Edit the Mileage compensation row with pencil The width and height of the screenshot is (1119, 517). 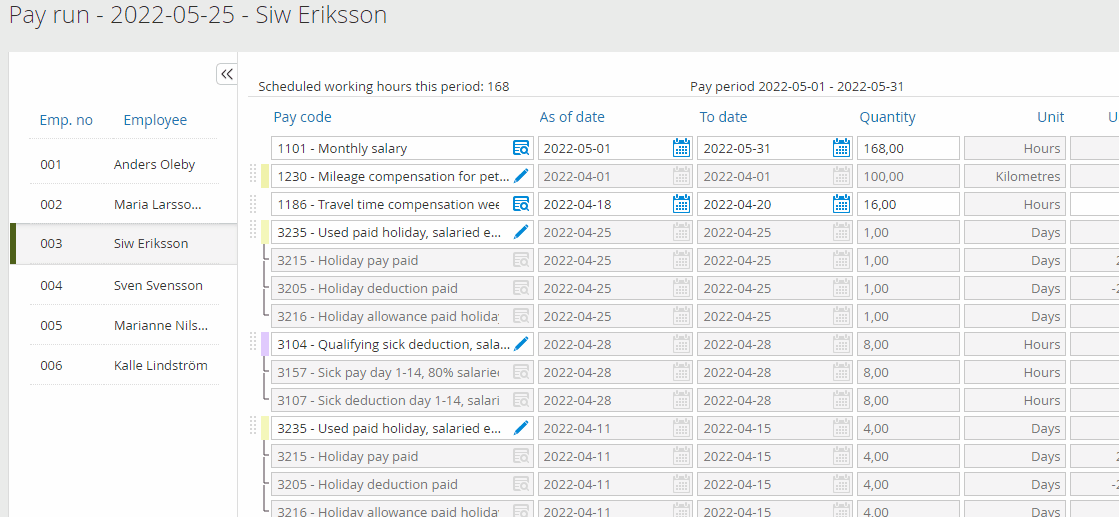click(x=521, y=177)
